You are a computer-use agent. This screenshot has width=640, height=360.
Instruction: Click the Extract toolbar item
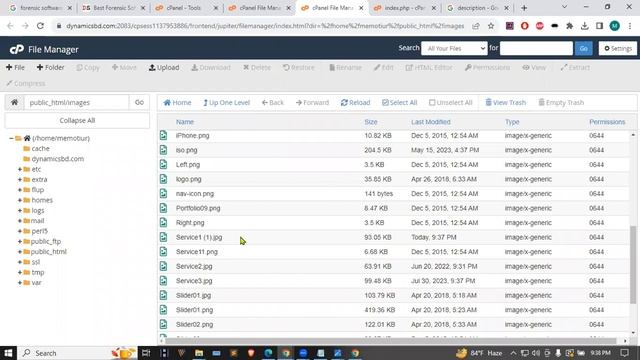(x=575, y=67)
